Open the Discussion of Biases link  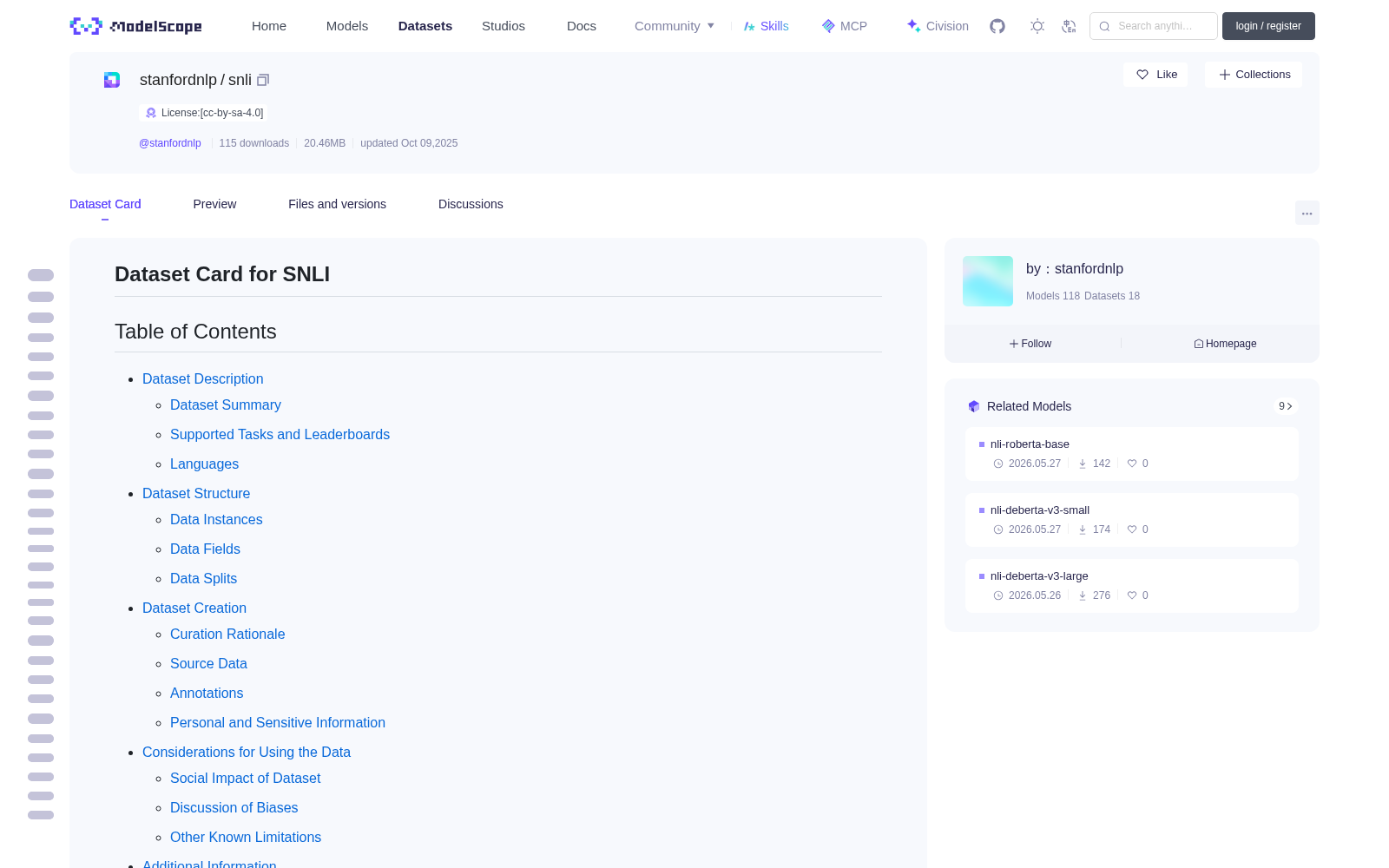point(234,807)
